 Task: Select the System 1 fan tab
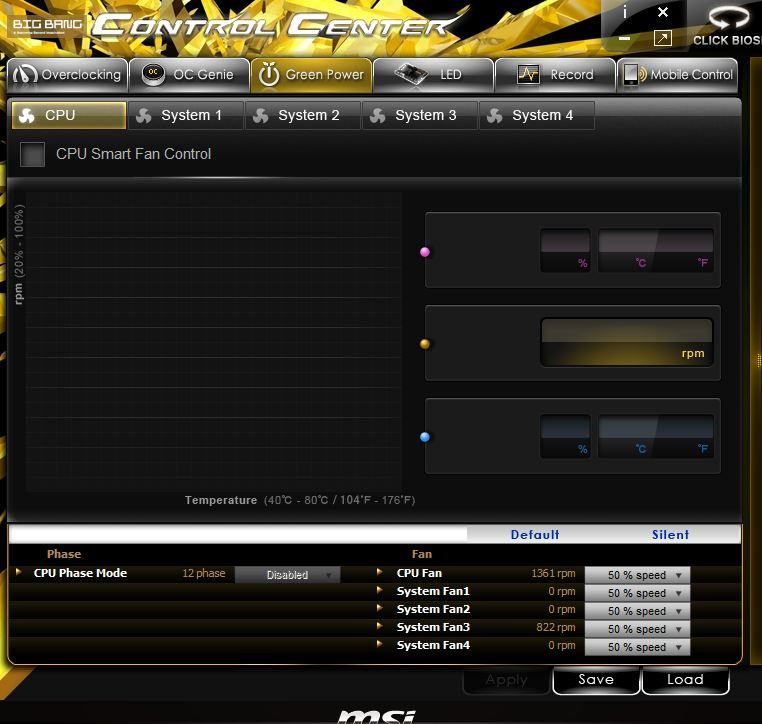coord(186,115)
